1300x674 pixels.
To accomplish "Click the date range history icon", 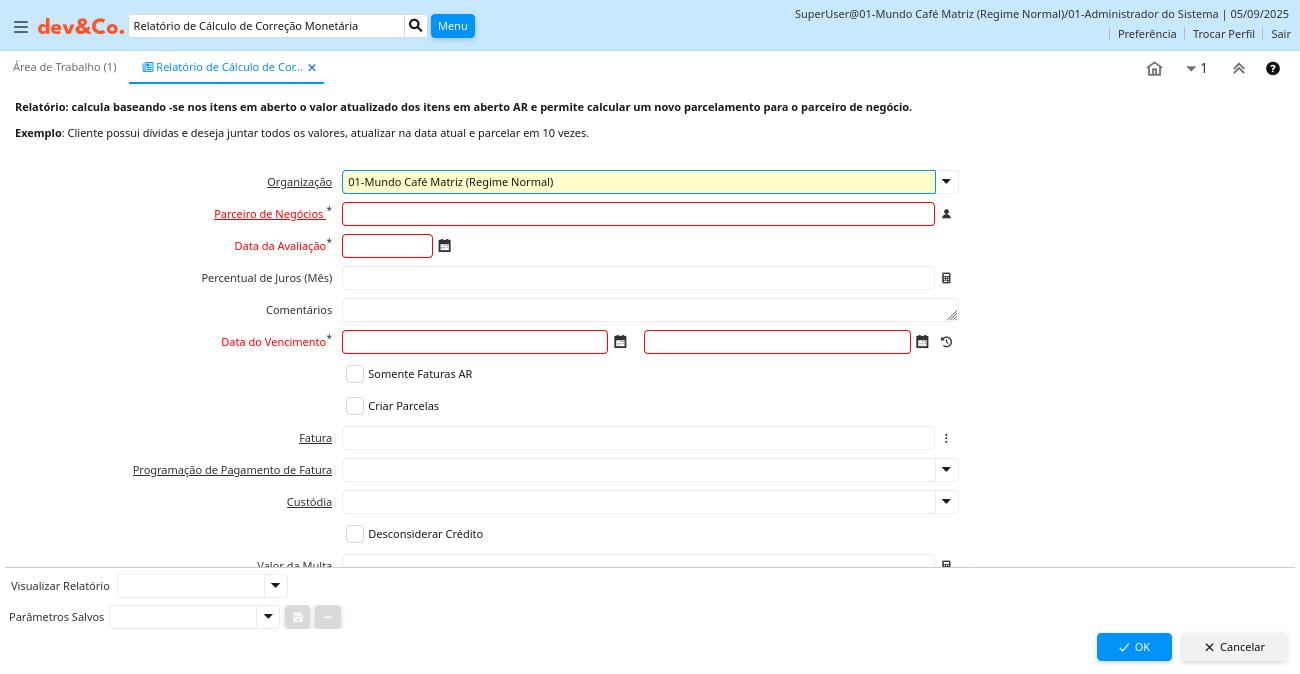I will pos(946,342).
